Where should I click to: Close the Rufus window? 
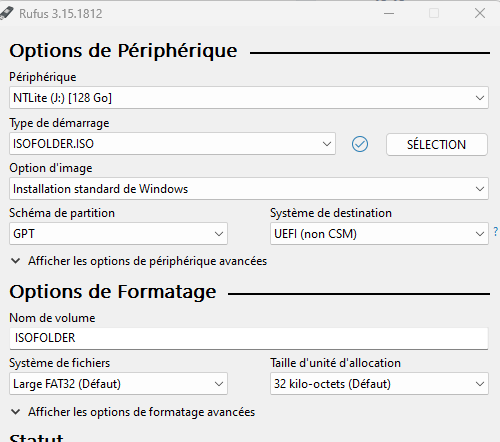tap(480, 13)
